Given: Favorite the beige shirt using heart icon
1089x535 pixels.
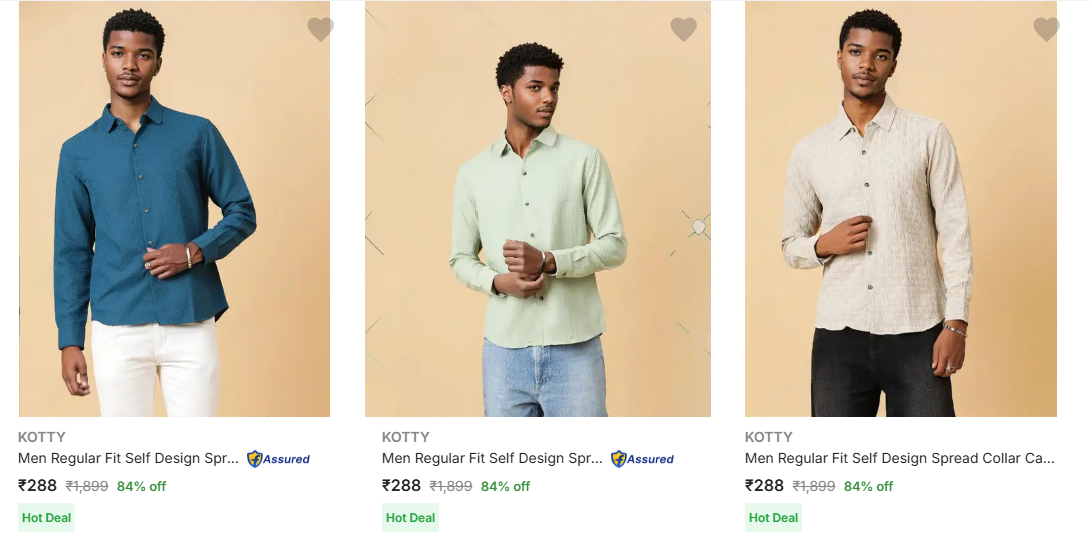Looking at the screenshot, I should (x=1046, y=30).
